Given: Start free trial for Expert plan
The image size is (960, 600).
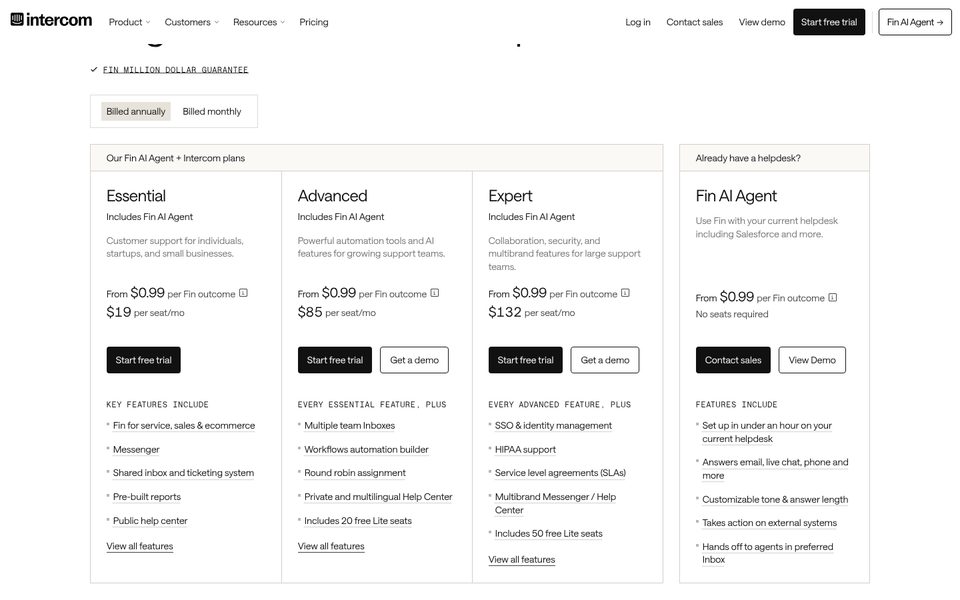Looking at the screenshot, I should [525, 360].
